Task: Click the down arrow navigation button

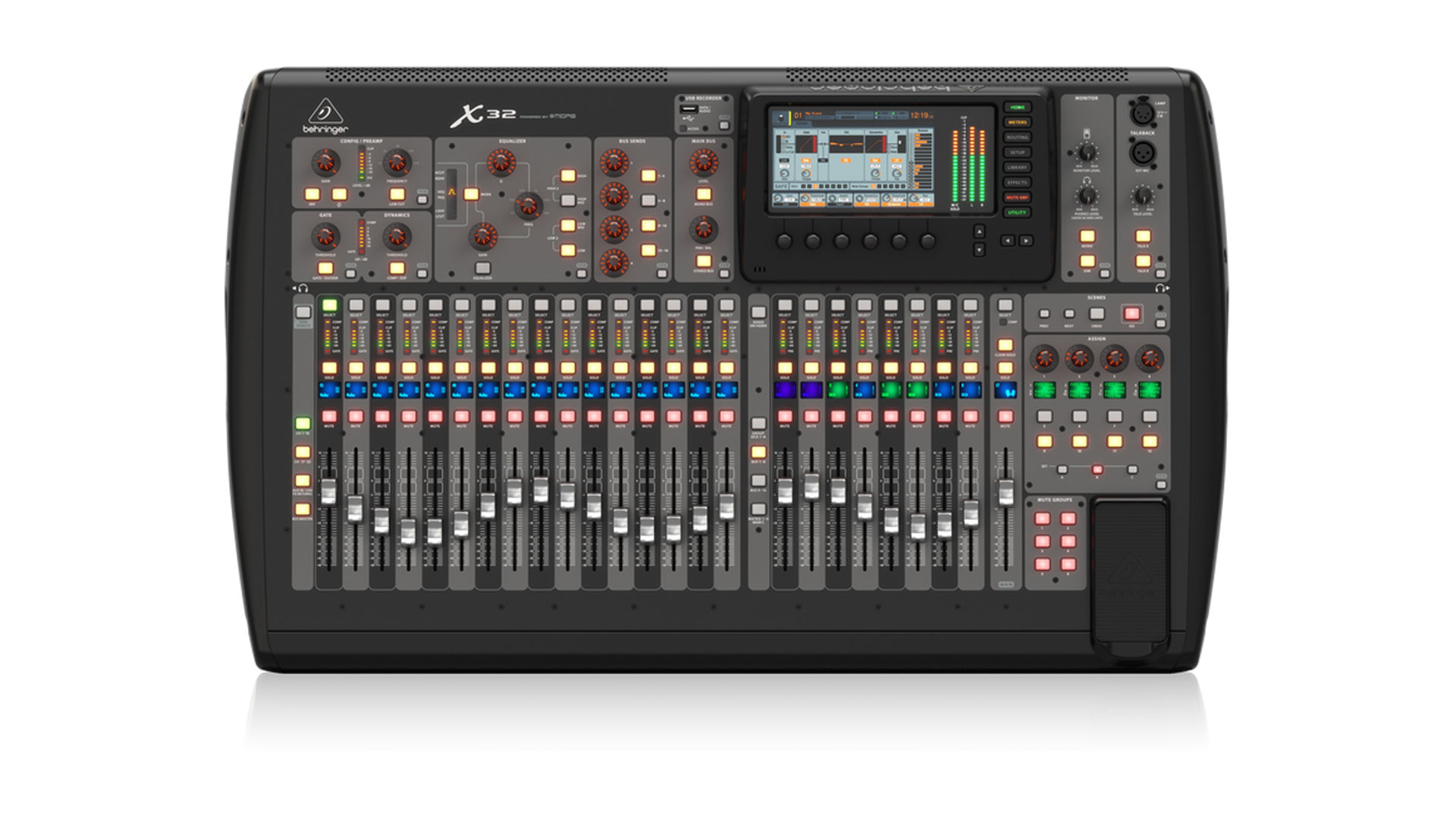Action: [979, 249]
